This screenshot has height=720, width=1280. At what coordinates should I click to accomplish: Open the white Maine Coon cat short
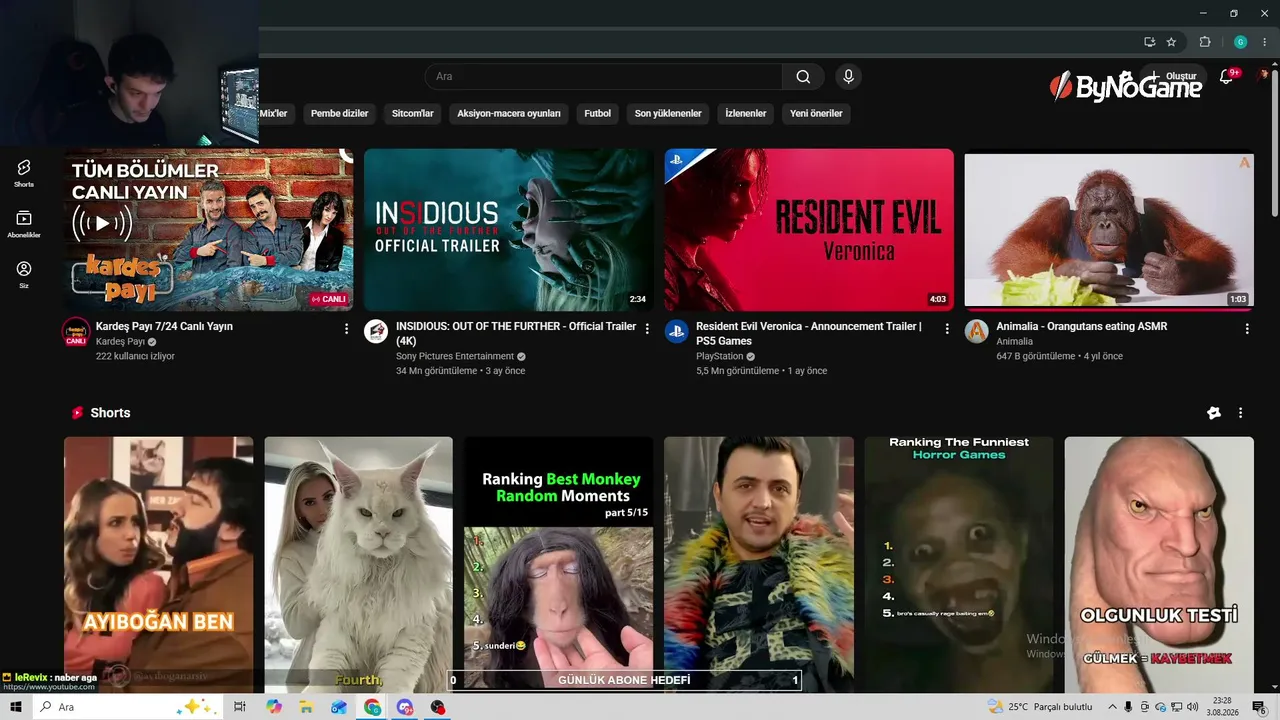[359, 565]
